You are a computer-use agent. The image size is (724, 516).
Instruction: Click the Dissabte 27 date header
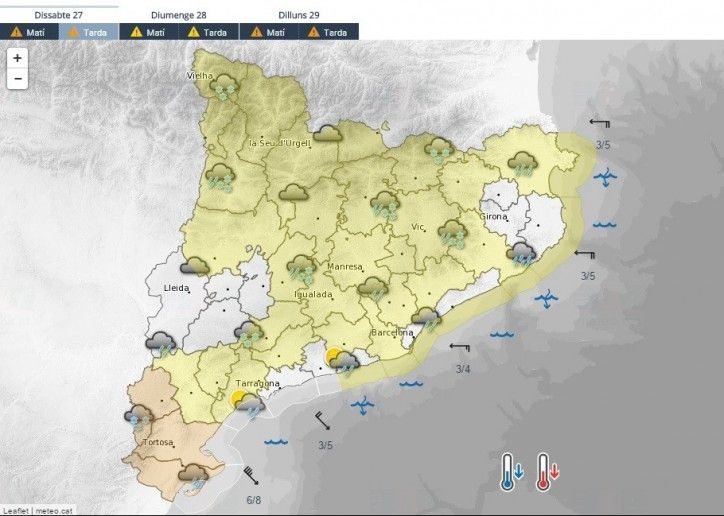pyautogui.click(x=59, y=15)
